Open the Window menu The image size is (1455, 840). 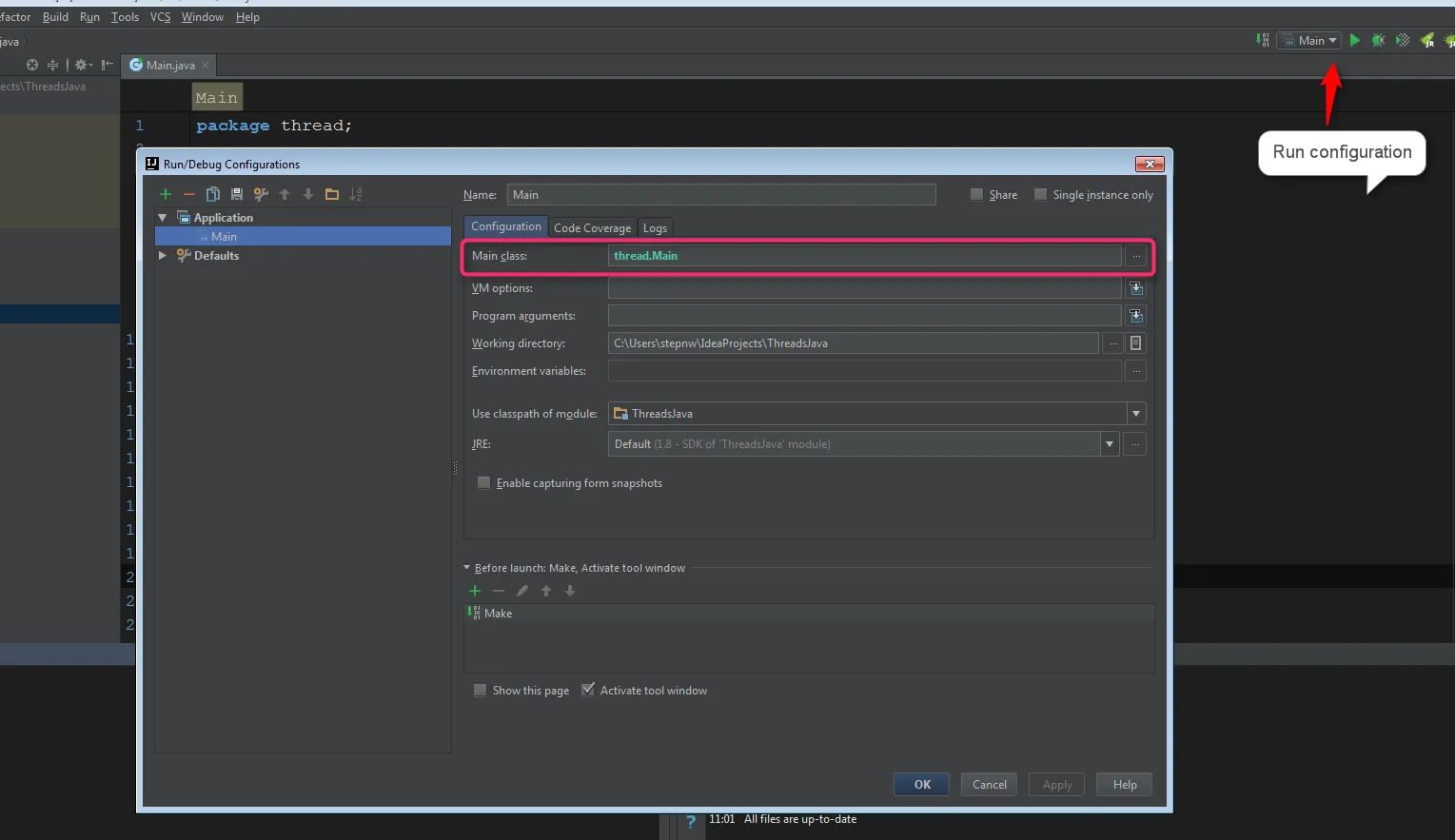pos(203,17)
